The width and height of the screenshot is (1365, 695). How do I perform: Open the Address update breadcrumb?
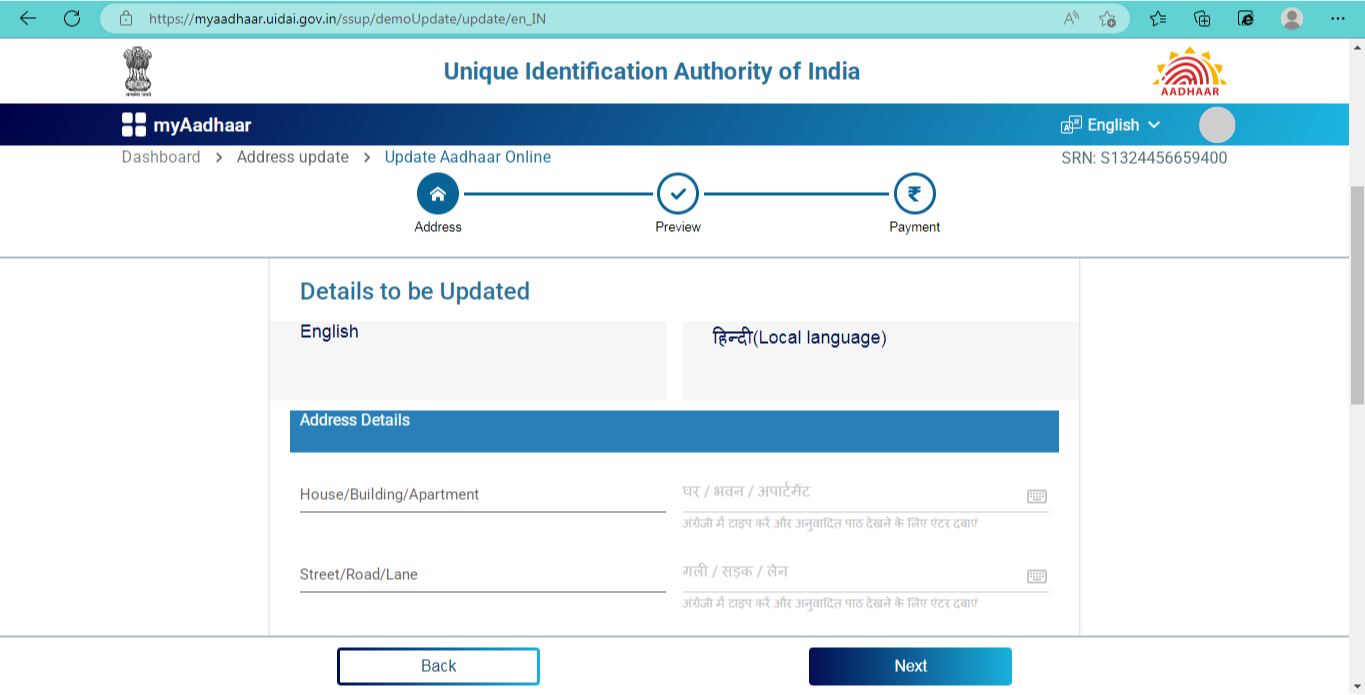coord(291,157)
